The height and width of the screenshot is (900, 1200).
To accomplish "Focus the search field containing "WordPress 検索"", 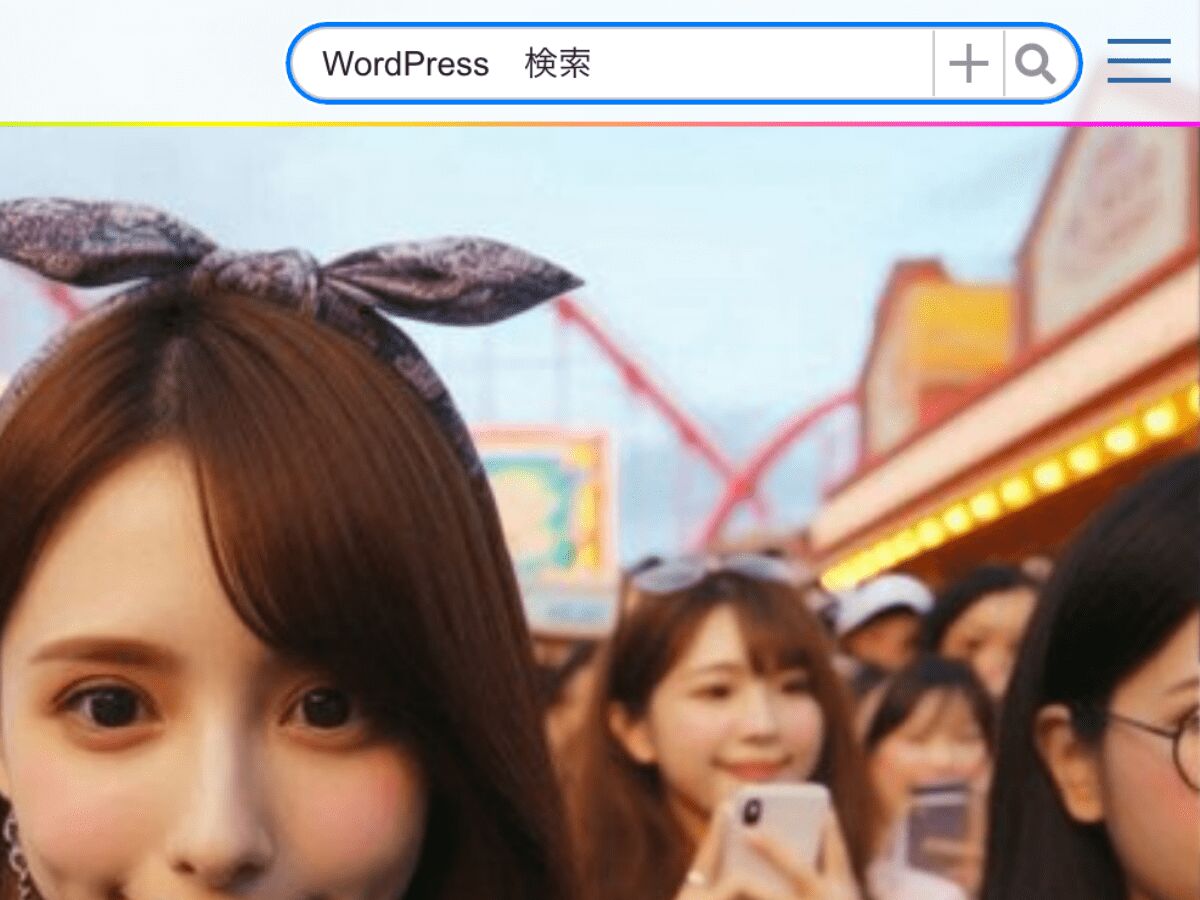I will pyautogui.click(x=612, y=64).
